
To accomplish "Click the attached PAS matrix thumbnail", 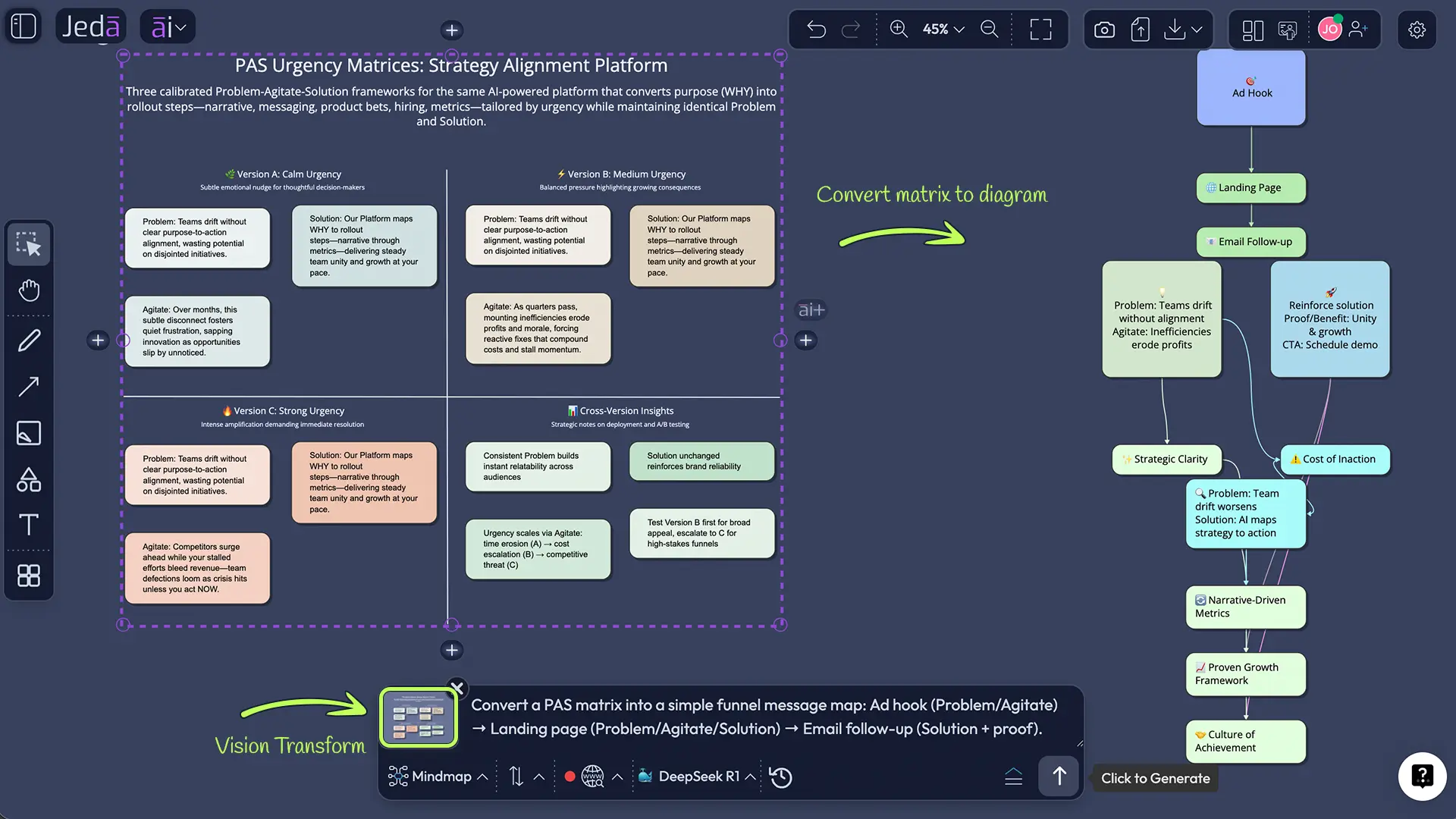I will point(419,717).
